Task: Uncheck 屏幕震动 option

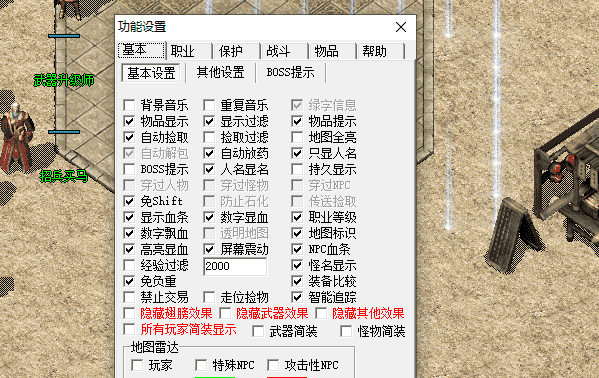Action: pyautogui.click(x=209, y=249)
